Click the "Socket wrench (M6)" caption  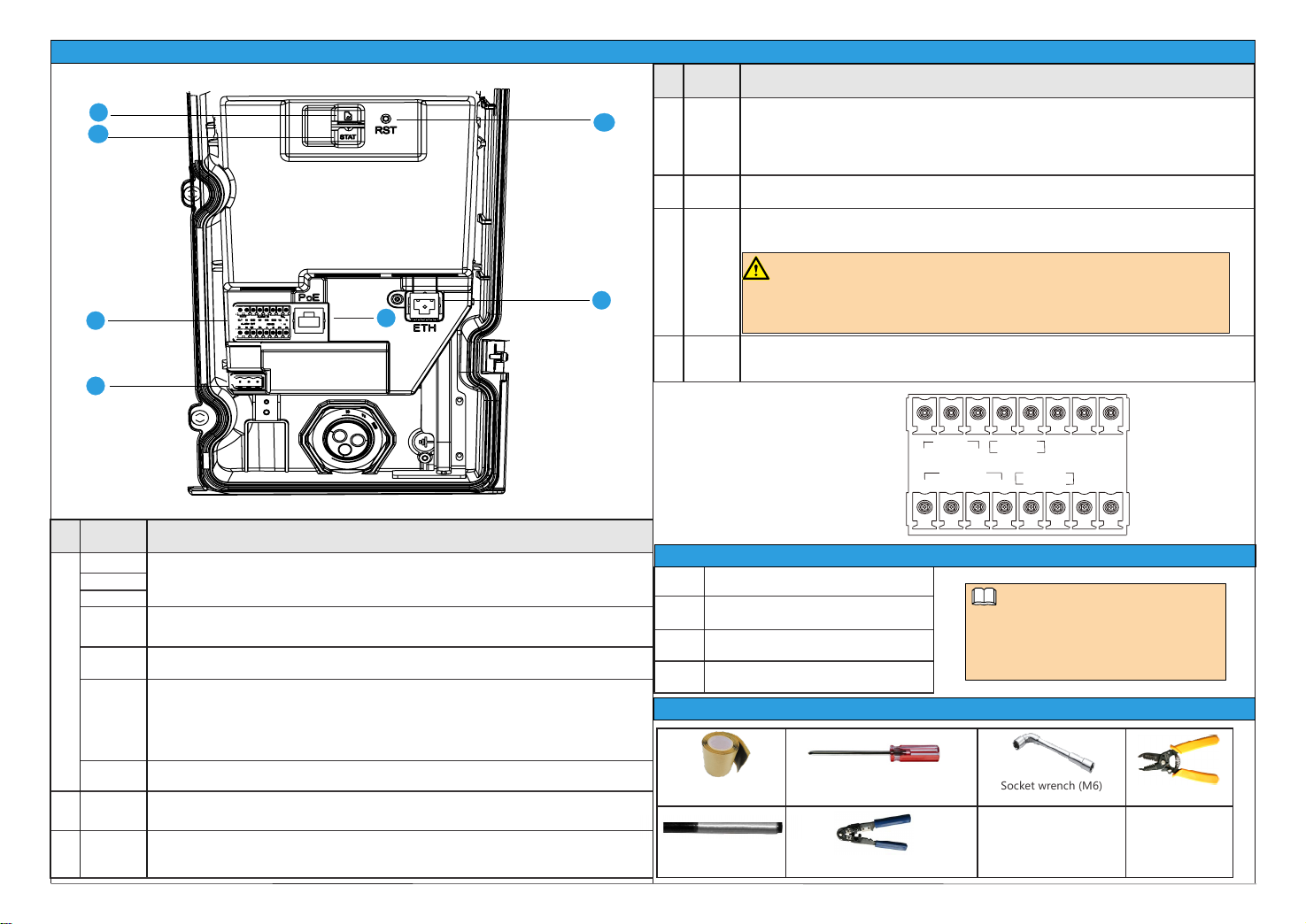[1051, 785]
